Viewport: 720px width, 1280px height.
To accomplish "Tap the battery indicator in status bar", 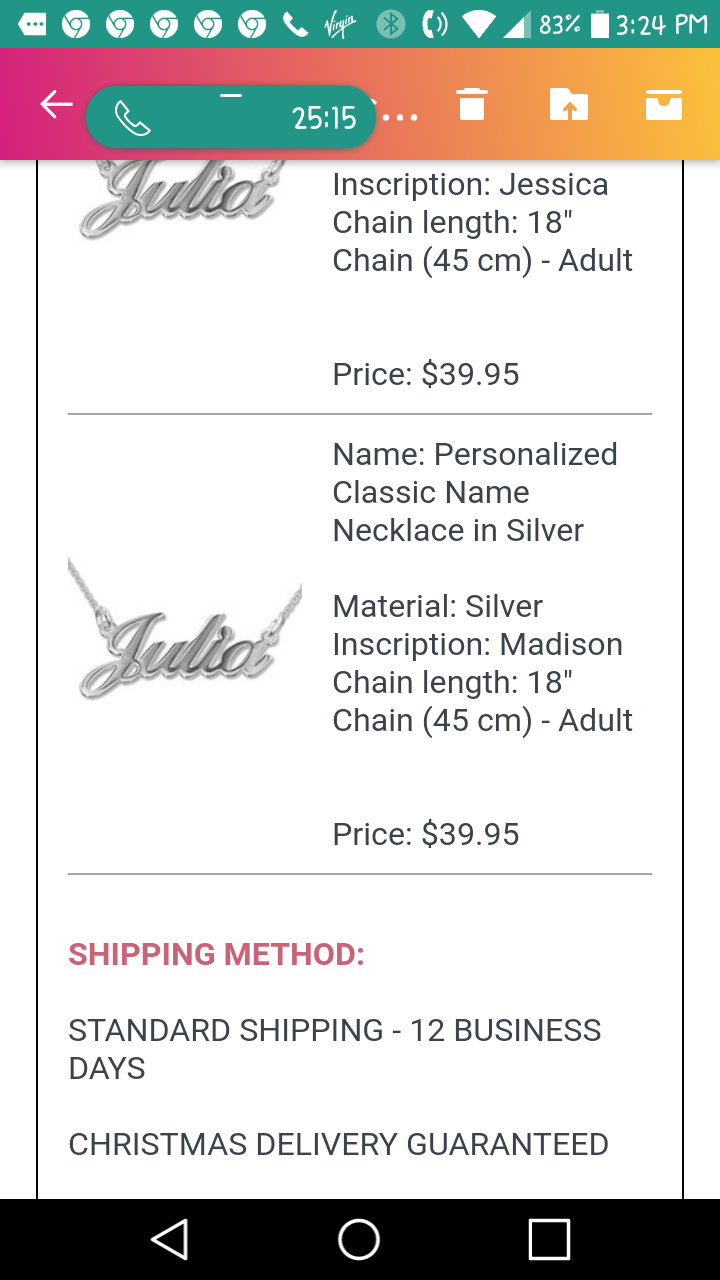I will click(600, 24).
